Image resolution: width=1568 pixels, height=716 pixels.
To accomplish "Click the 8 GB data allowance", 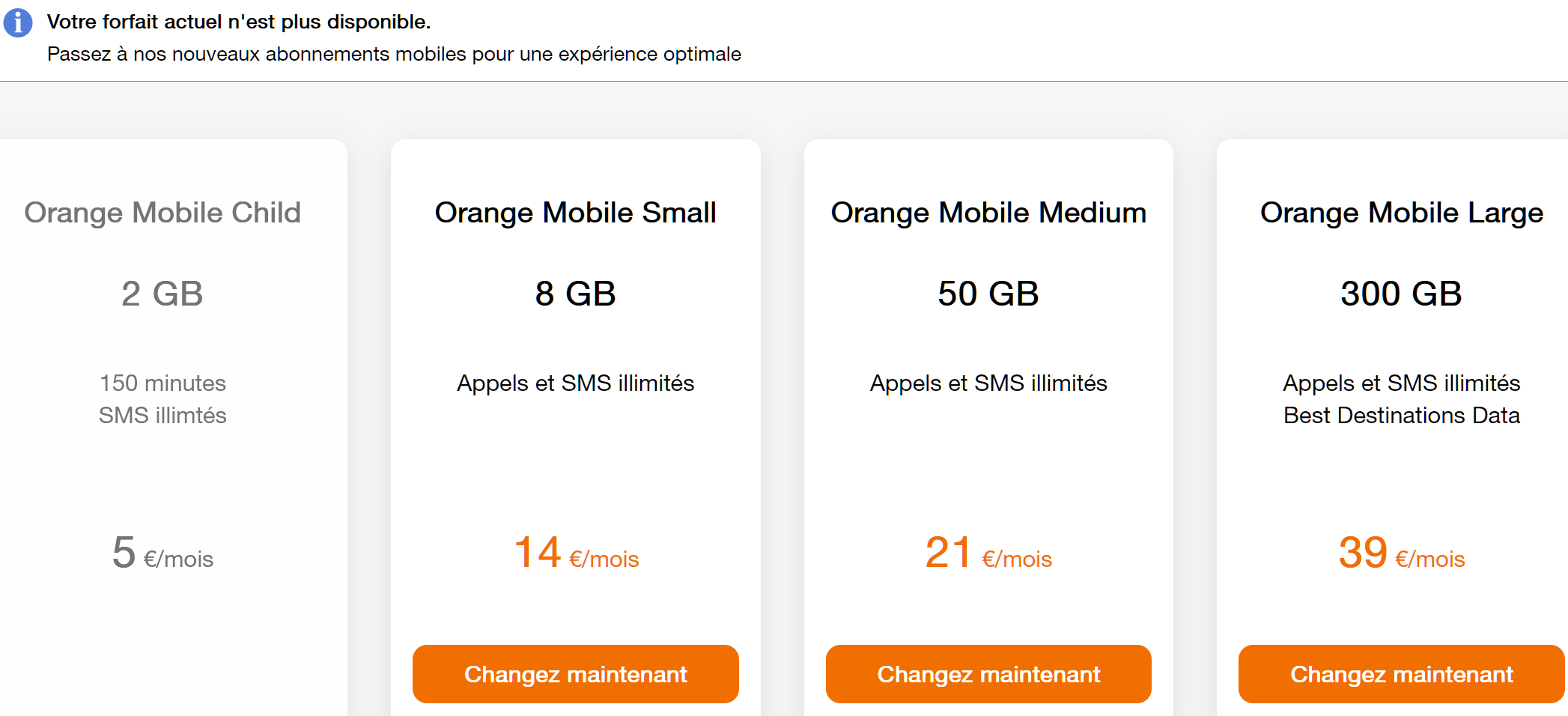I will pyautogui.click(x=575, y=294).
